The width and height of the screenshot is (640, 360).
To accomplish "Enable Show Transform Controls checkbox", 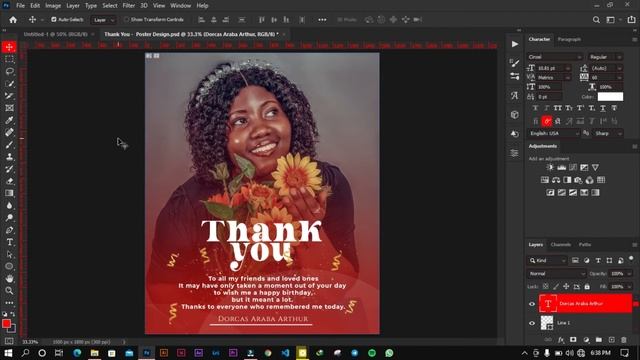I will coord(126,20).
